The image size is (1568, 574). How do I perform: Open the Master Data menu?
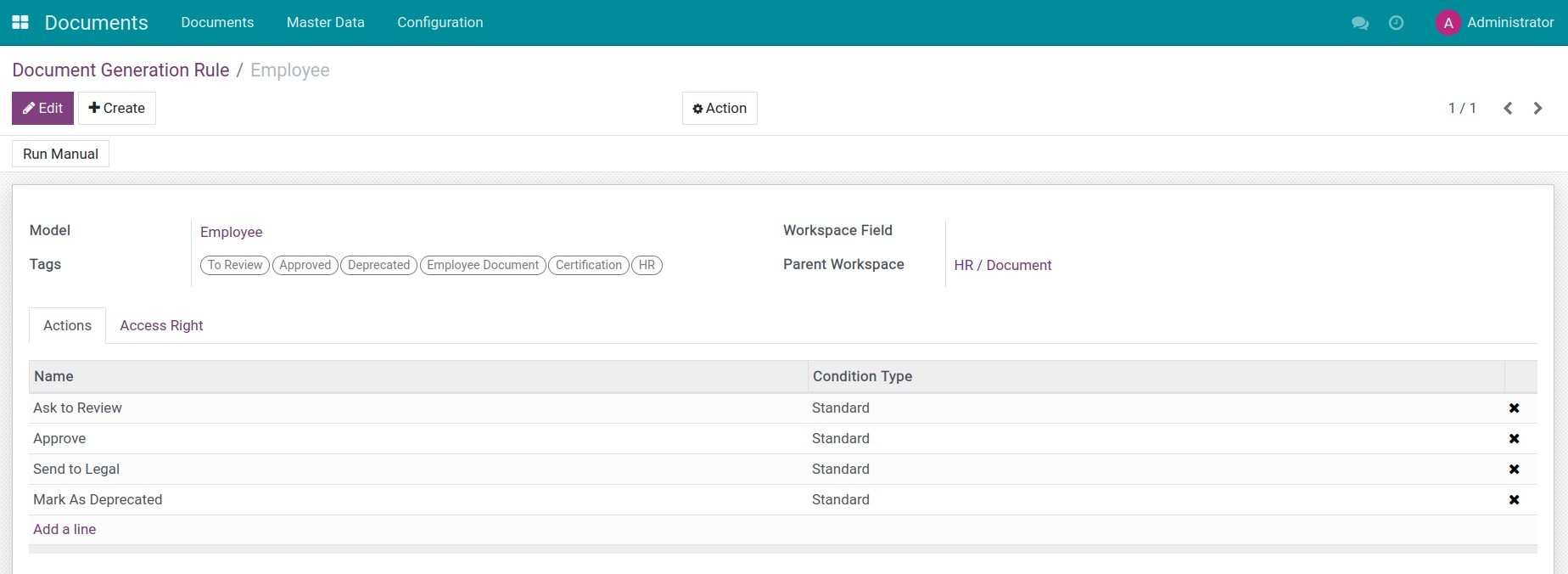click(x=325, y=23)
